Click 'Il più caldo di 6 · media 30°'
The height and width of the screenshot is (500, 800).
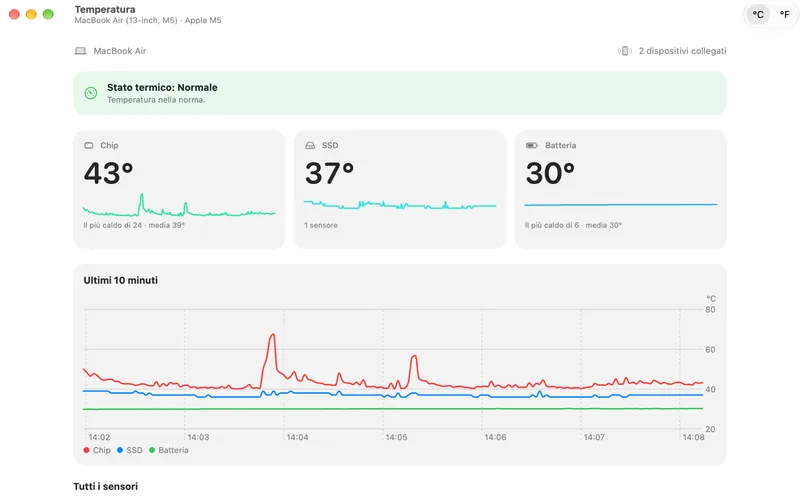[x=573, y=225]
